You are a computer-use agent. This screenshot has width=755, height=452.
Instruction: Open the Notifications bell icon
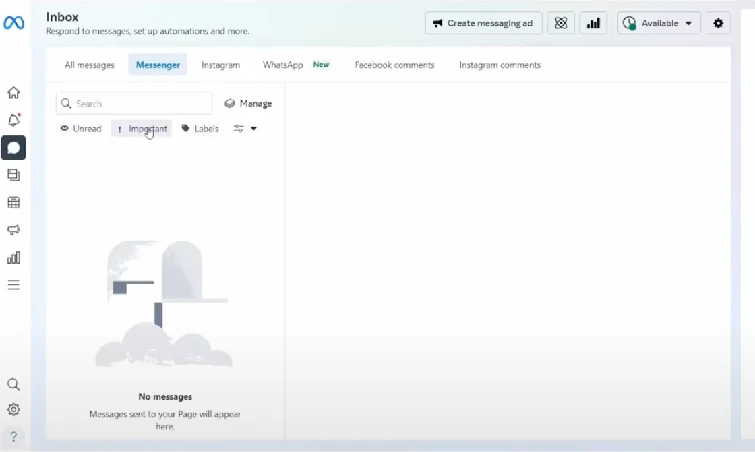coord(13,120)
